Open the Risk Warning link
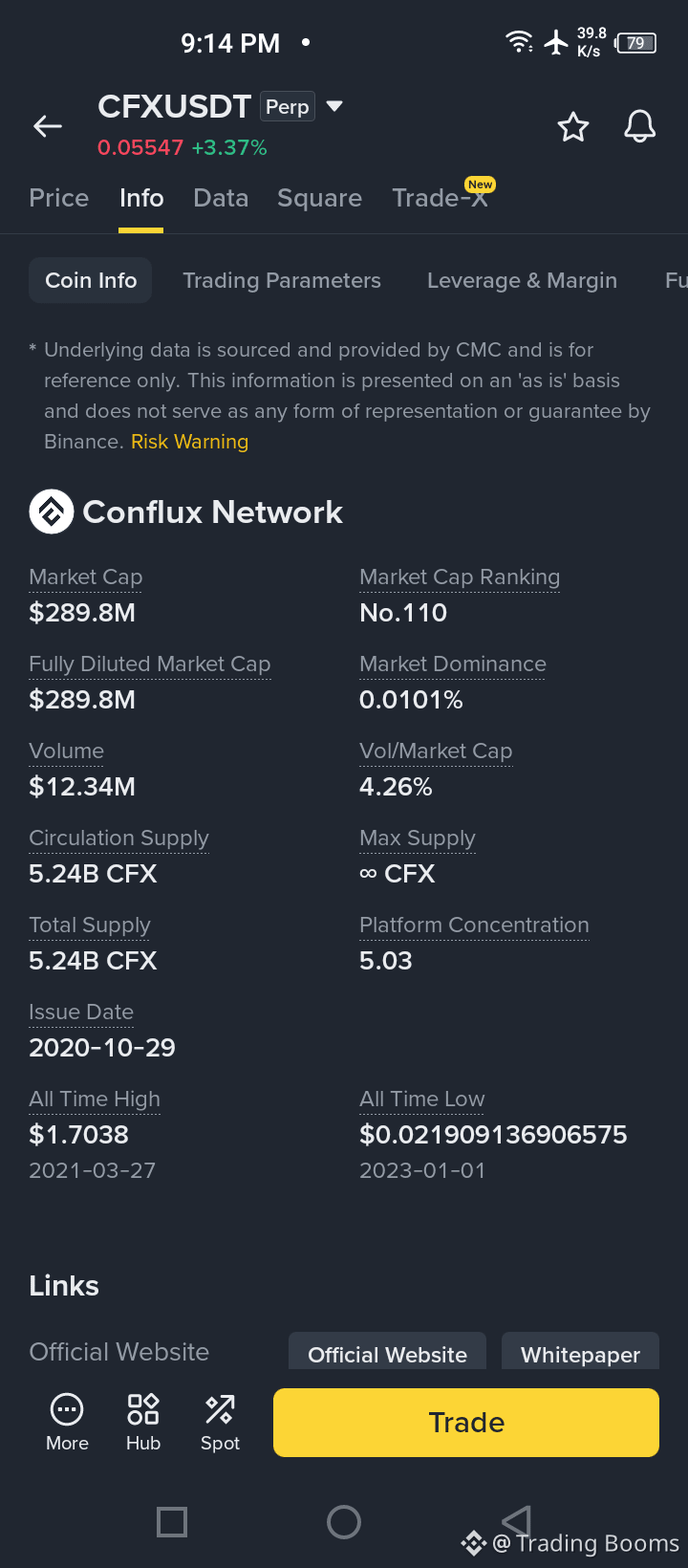Image resolution: width=688 pixels, height=1568 pixels. pyautogui.click(x=189, y=442)
